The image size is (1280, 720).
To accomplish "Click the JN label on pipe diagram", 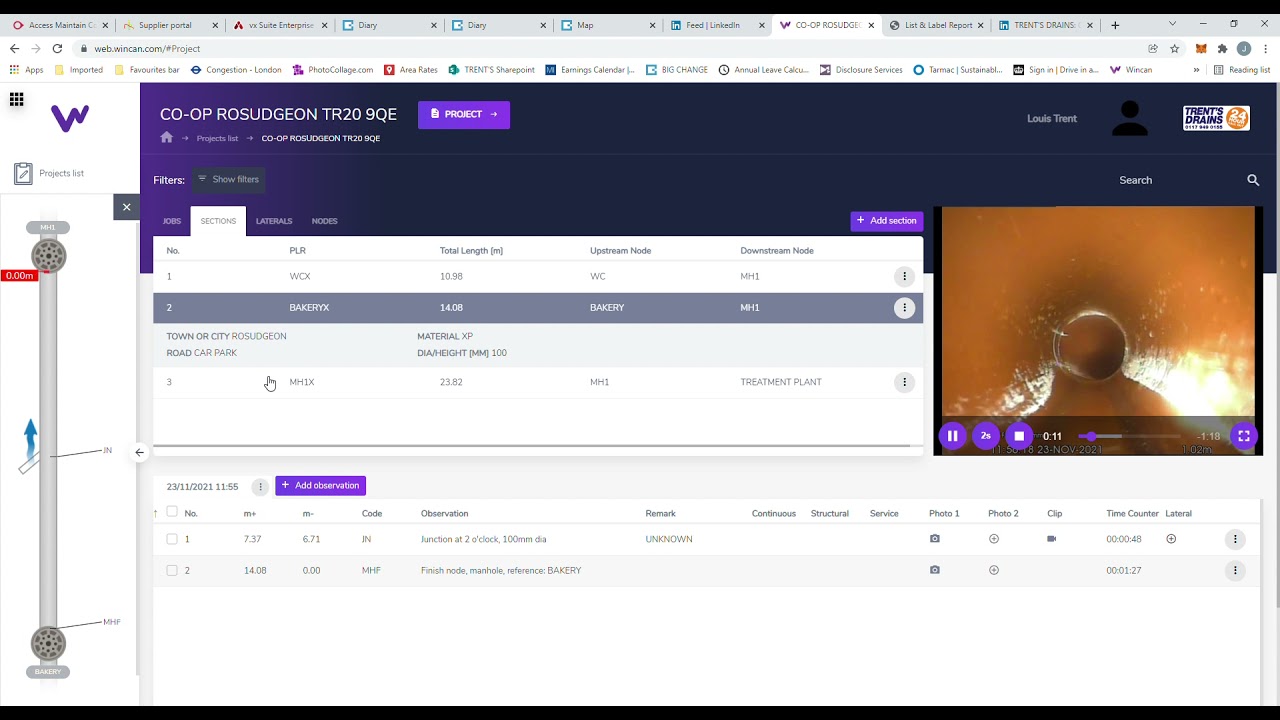I will (107, 450).
